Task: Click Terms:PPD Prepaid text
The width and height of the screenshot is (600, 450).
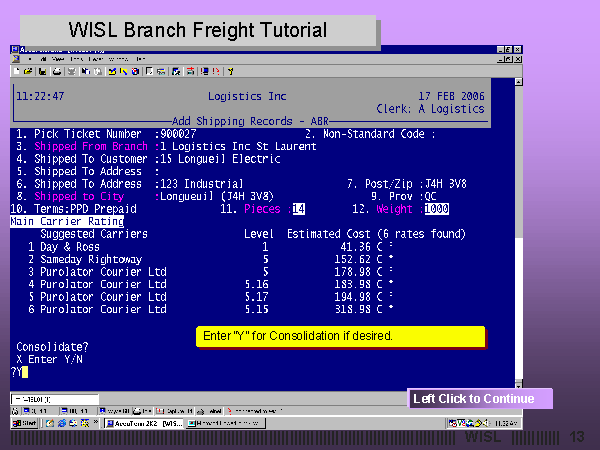Action: click(85, 209)
